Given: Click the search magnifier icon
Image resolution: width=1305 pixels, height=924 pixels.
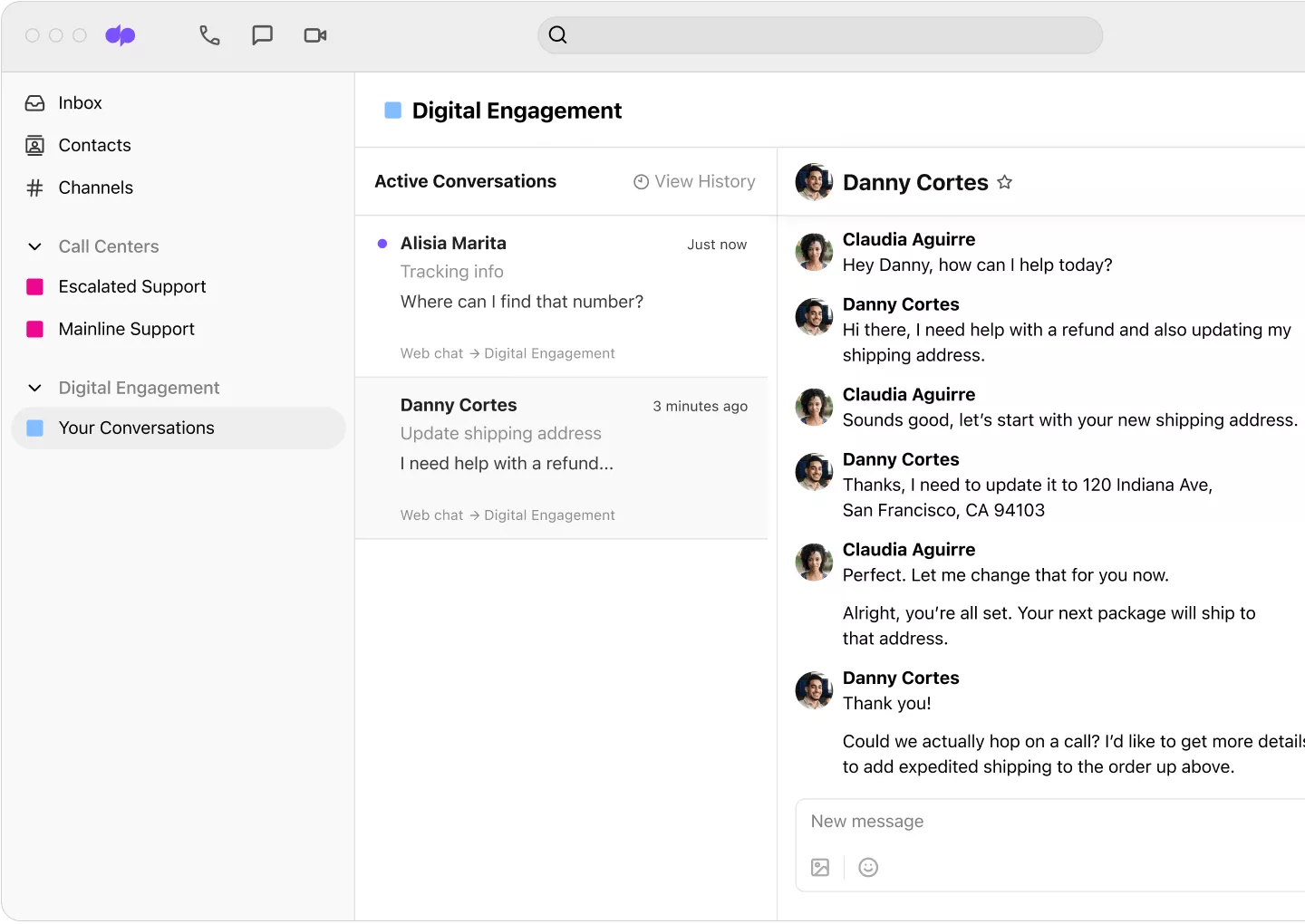Looking at the screenshot, I should pos(557,34).
